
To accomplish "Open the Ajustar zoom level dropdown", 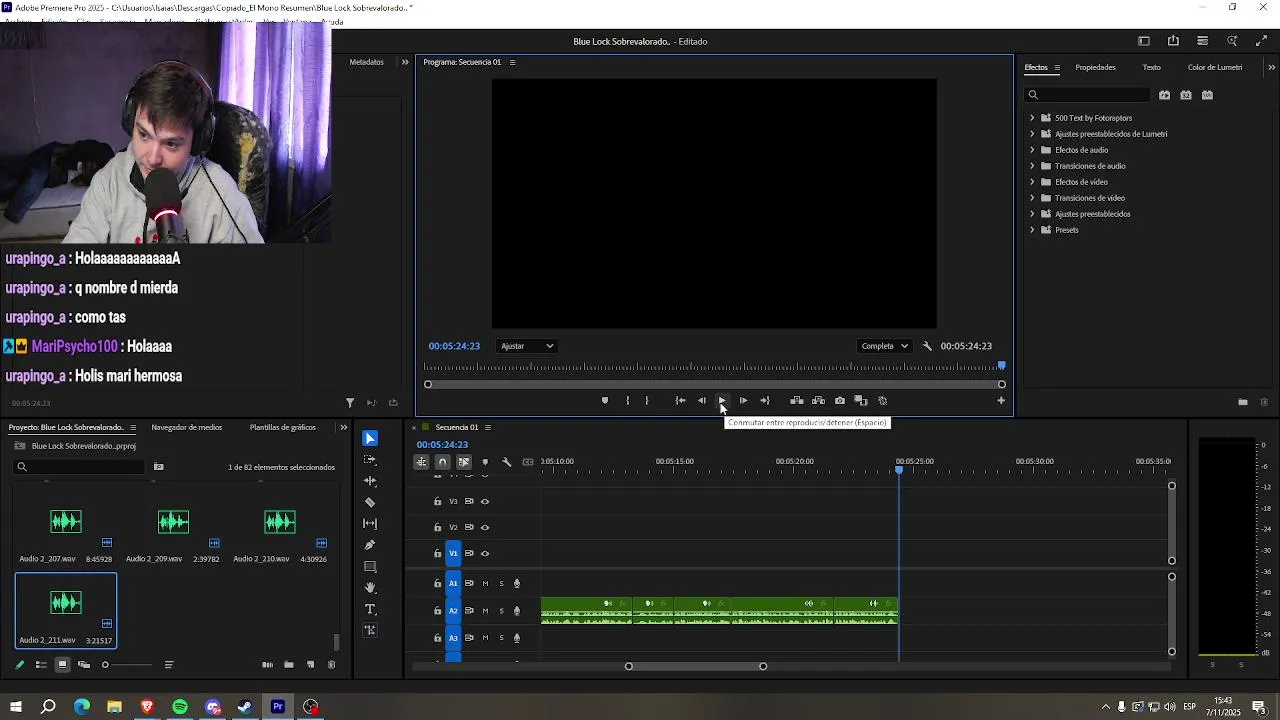I will click(x=527, y=346).
